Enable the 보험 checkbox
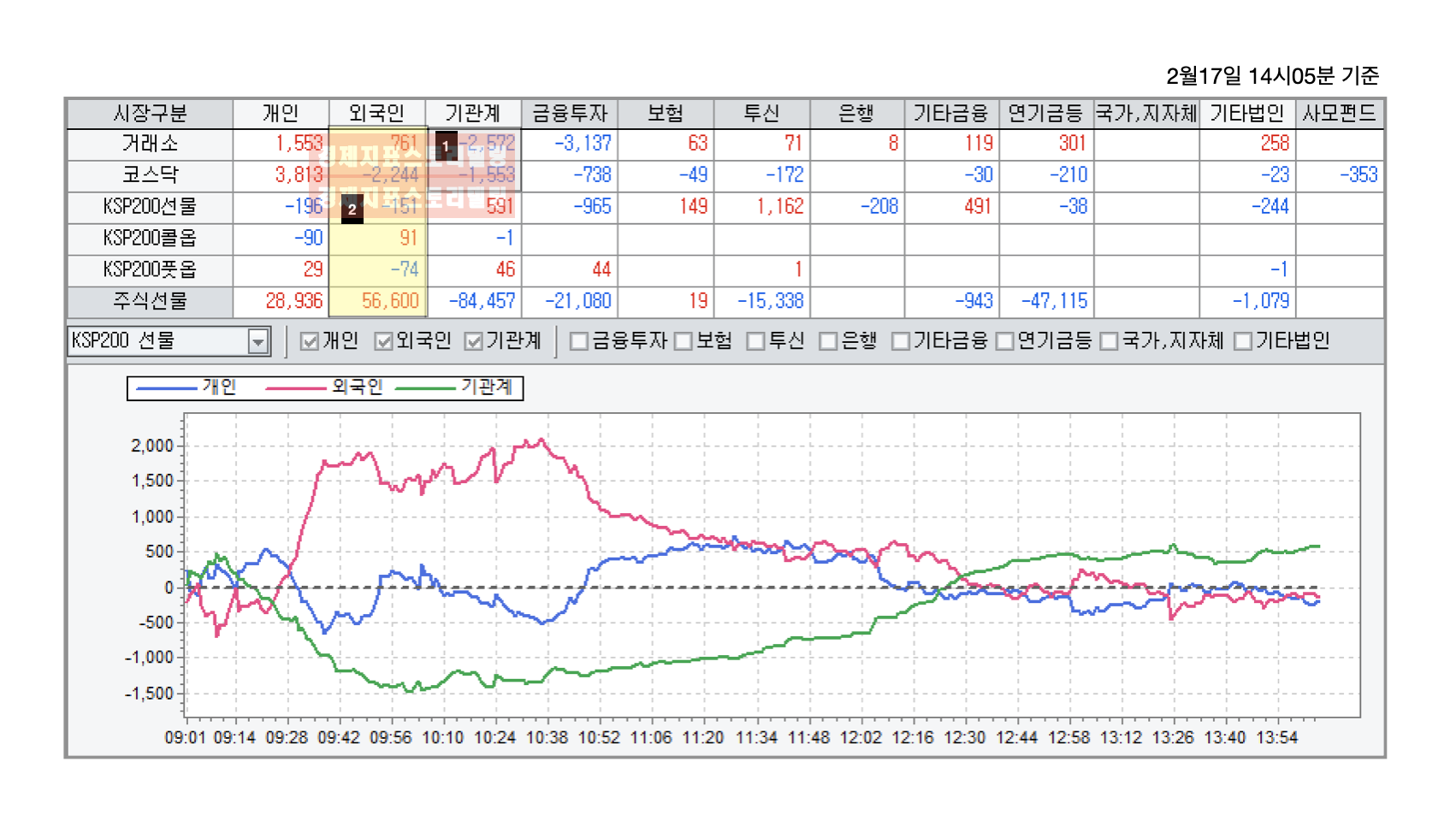Screen dimensions: 1456x821 point(683,340)
